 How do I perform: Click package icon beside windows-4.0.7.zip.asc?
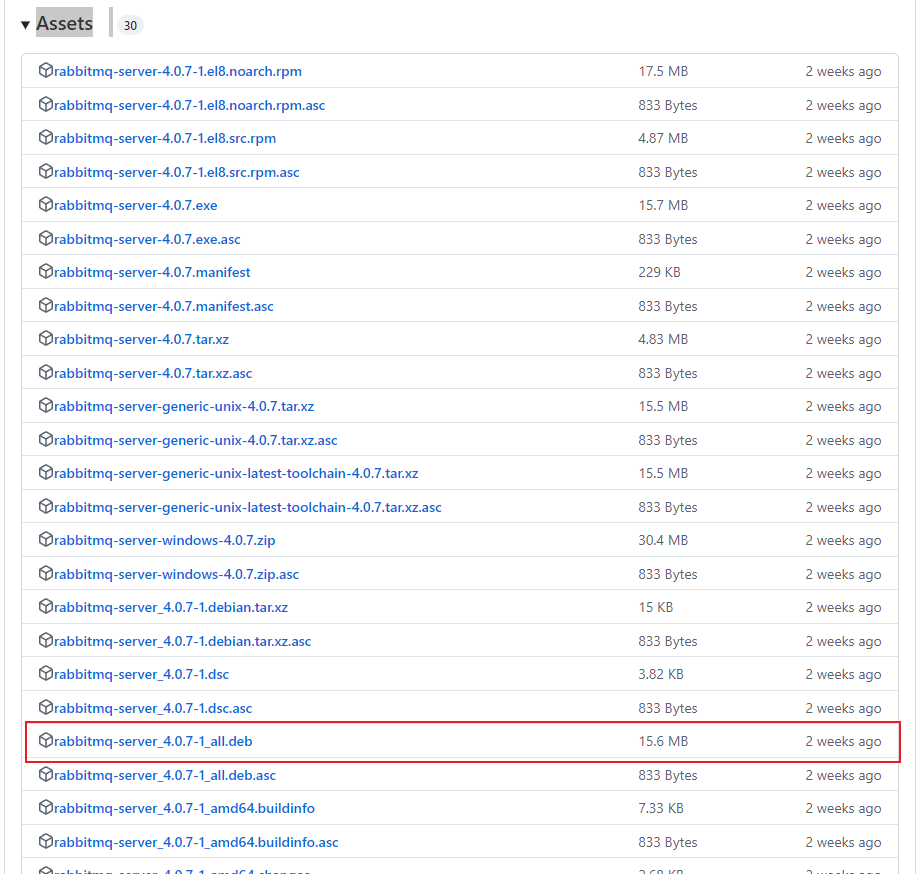pos(46,574)
